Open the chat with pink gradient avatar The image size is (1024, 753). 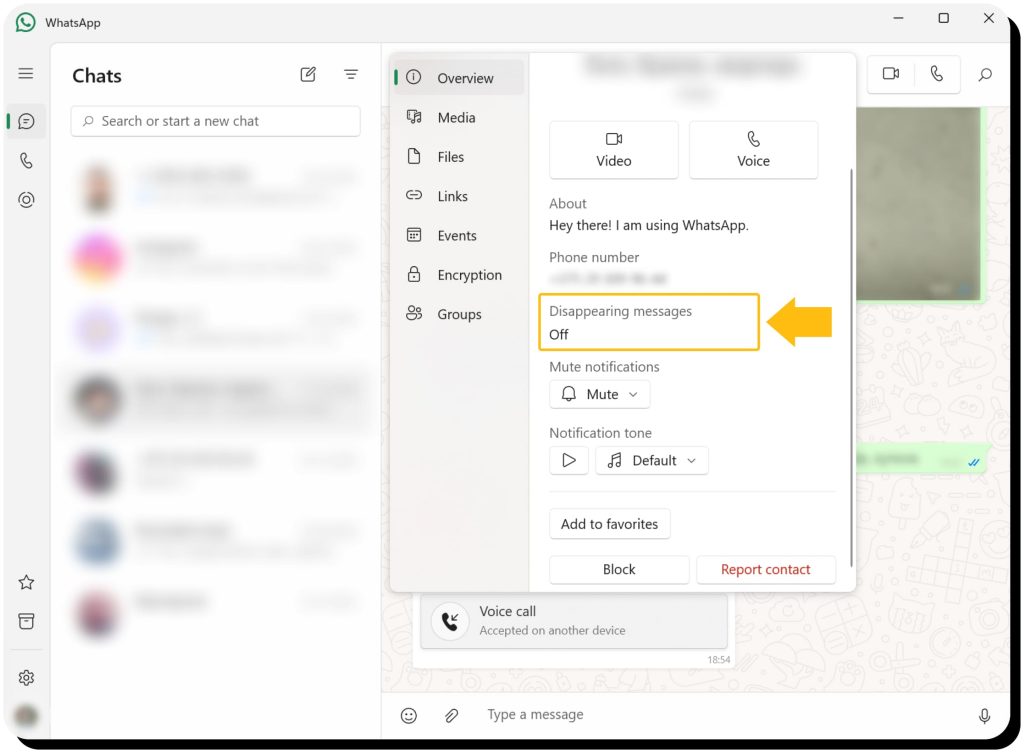pyautogui.click(x=216, y=258)
